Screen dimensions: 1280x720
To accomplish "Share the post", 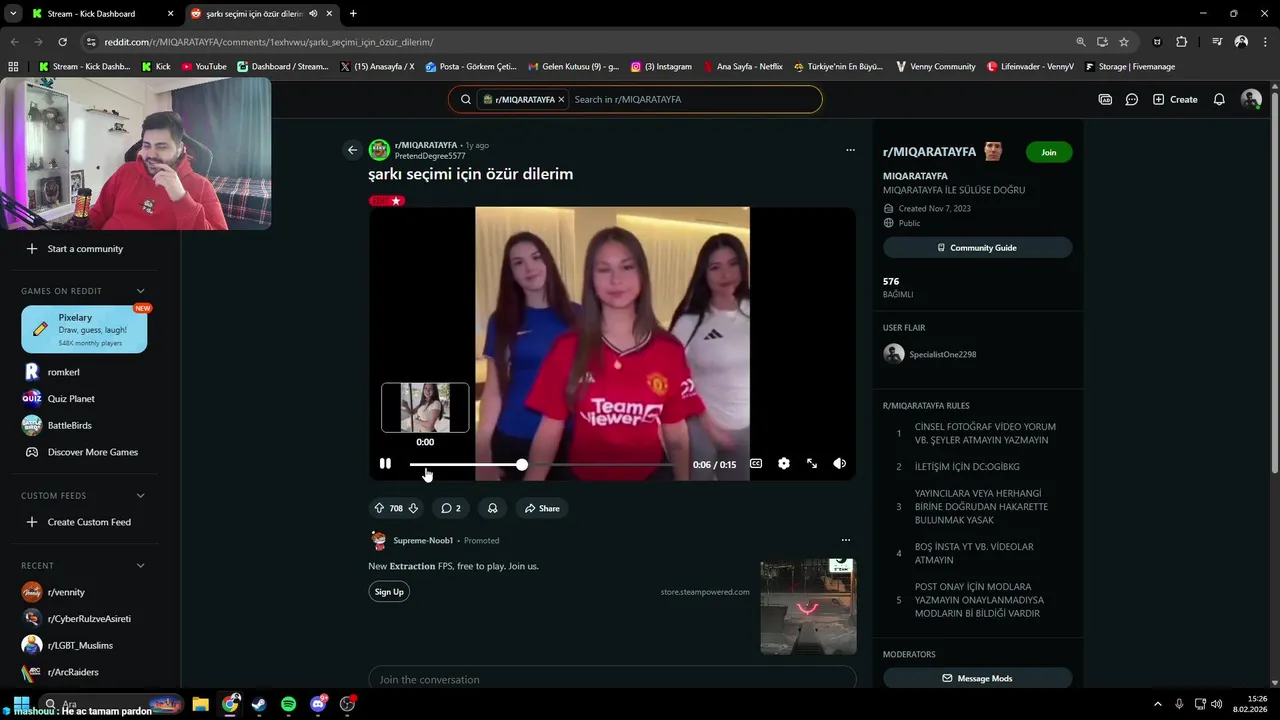I will (542, 508).
